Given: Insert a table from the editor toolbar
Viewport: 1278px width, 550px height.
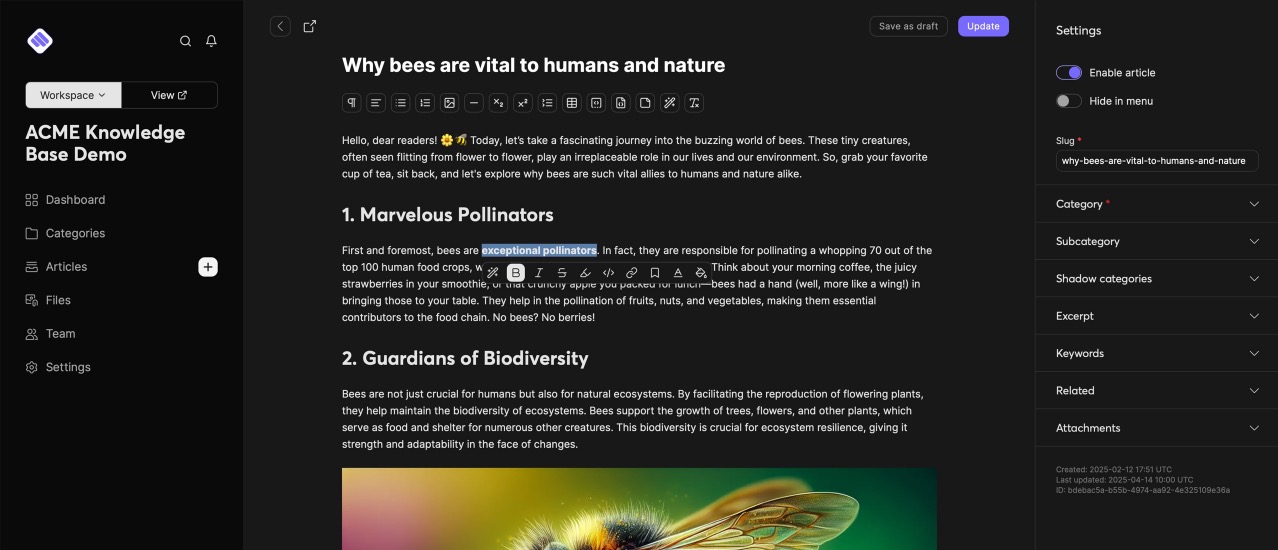Looking at the screenshot, I should click(x=572, y=103).
